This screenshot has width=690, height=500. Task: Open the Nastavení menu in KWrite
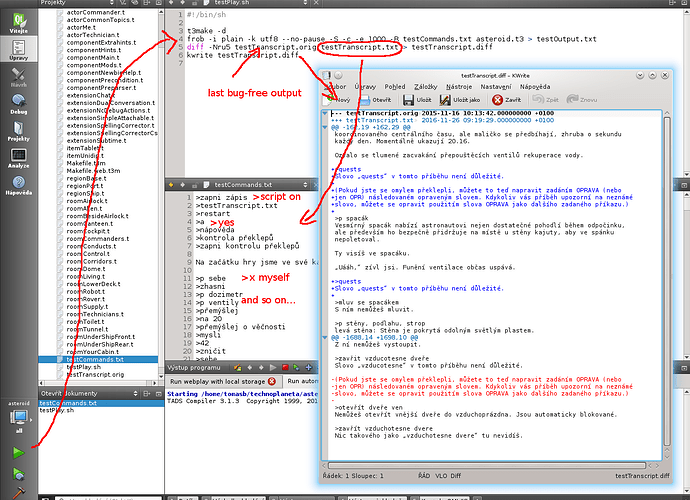pos(496,87)
